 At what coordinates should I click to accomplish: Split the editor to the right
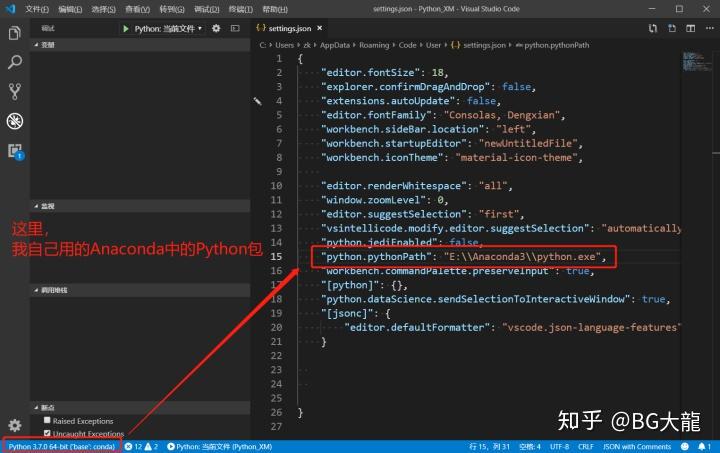click(690, 28)
